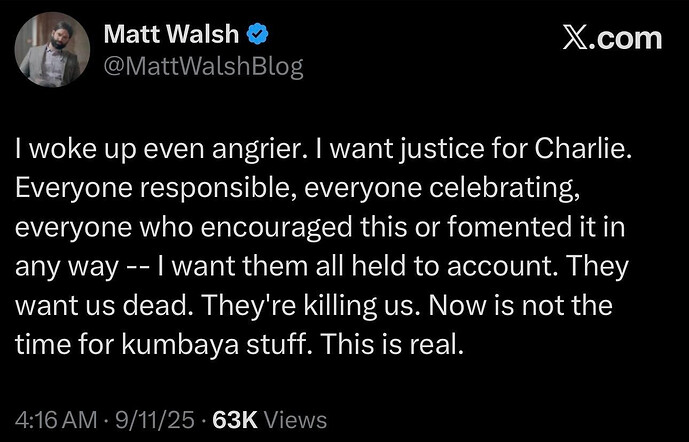Click Matt Walsh's profile avatar photo
Viewport: 689px width, 442px height.
(x=53, y=50)
